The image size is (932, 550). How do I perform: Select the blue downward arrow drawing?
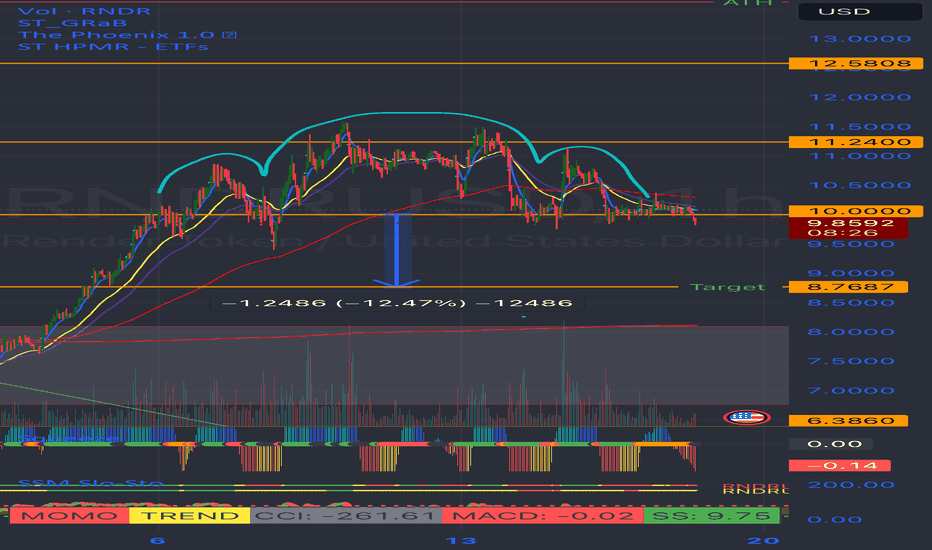click(397, 250)
